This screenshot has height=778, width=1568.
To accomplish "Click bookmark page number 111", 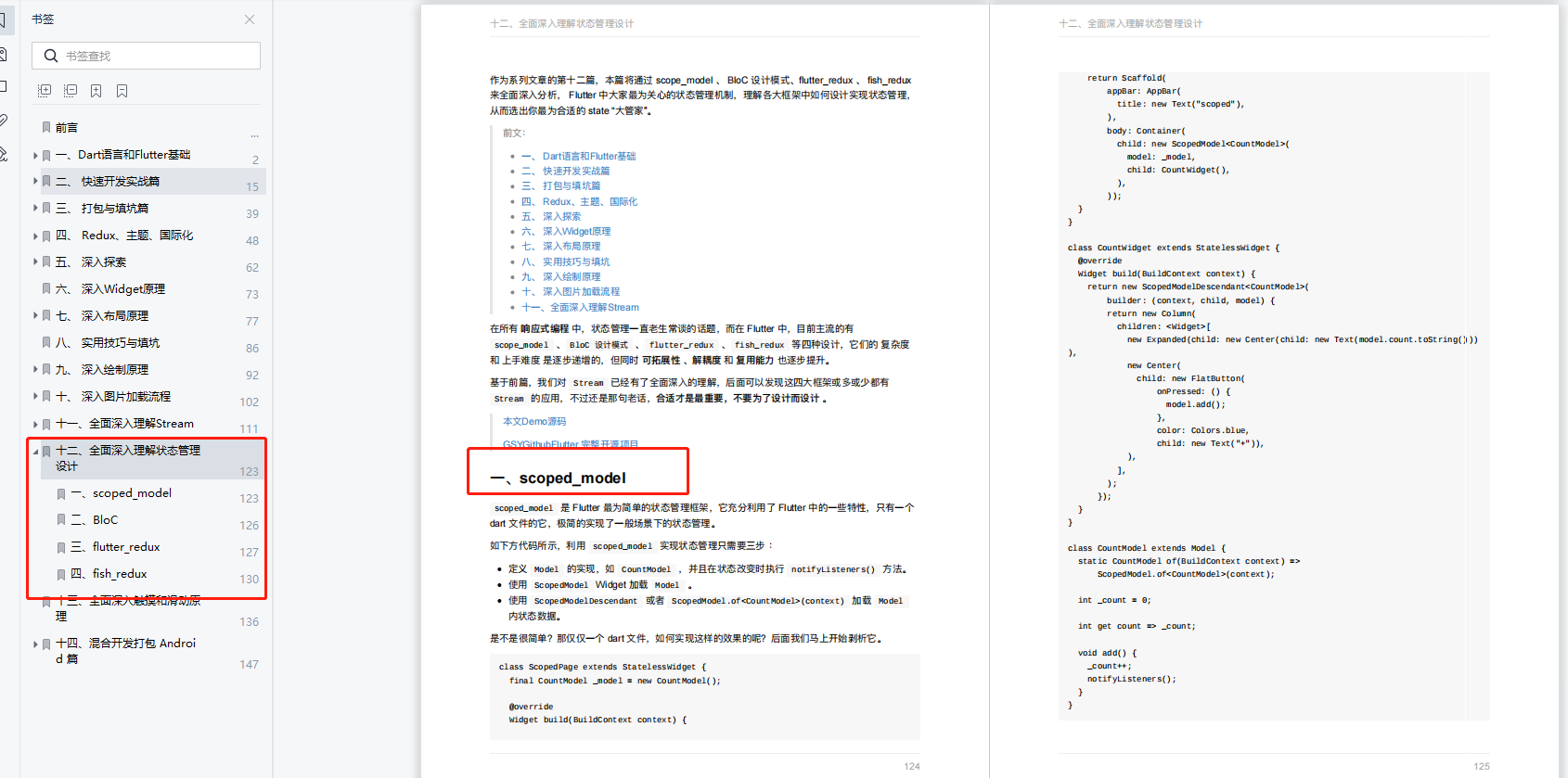I will point(249,428).
